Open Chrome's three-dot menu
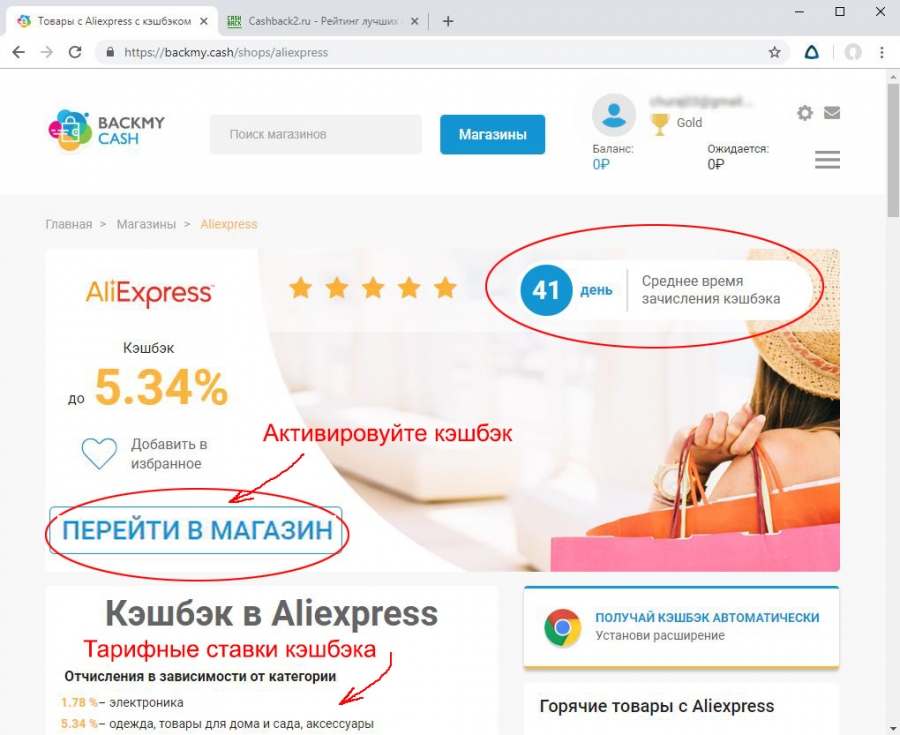Viewport: 900px width, 735px height. point(882,53)
